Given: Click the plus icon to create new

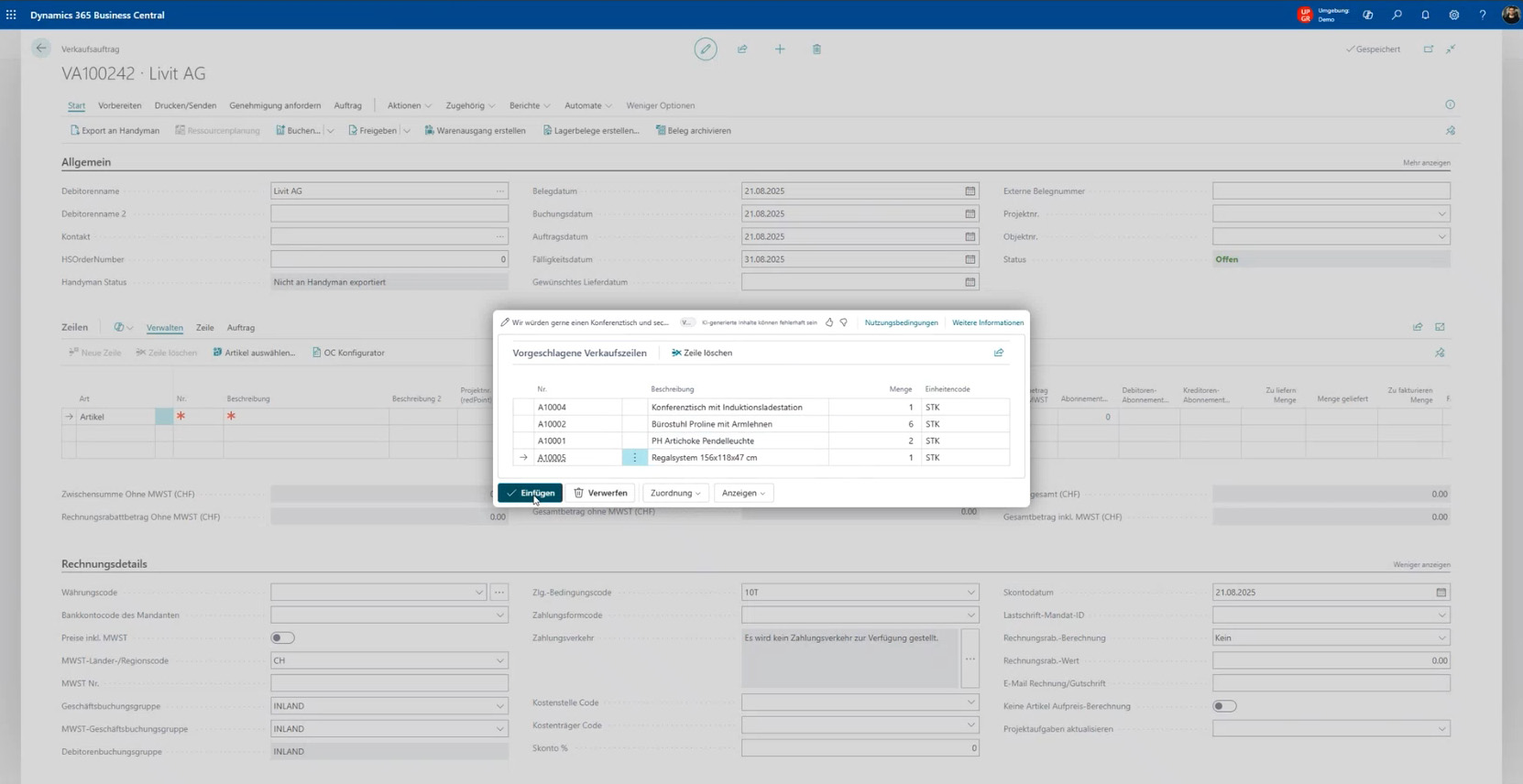Looking at the screenshot, I should (x=780, y=49).
